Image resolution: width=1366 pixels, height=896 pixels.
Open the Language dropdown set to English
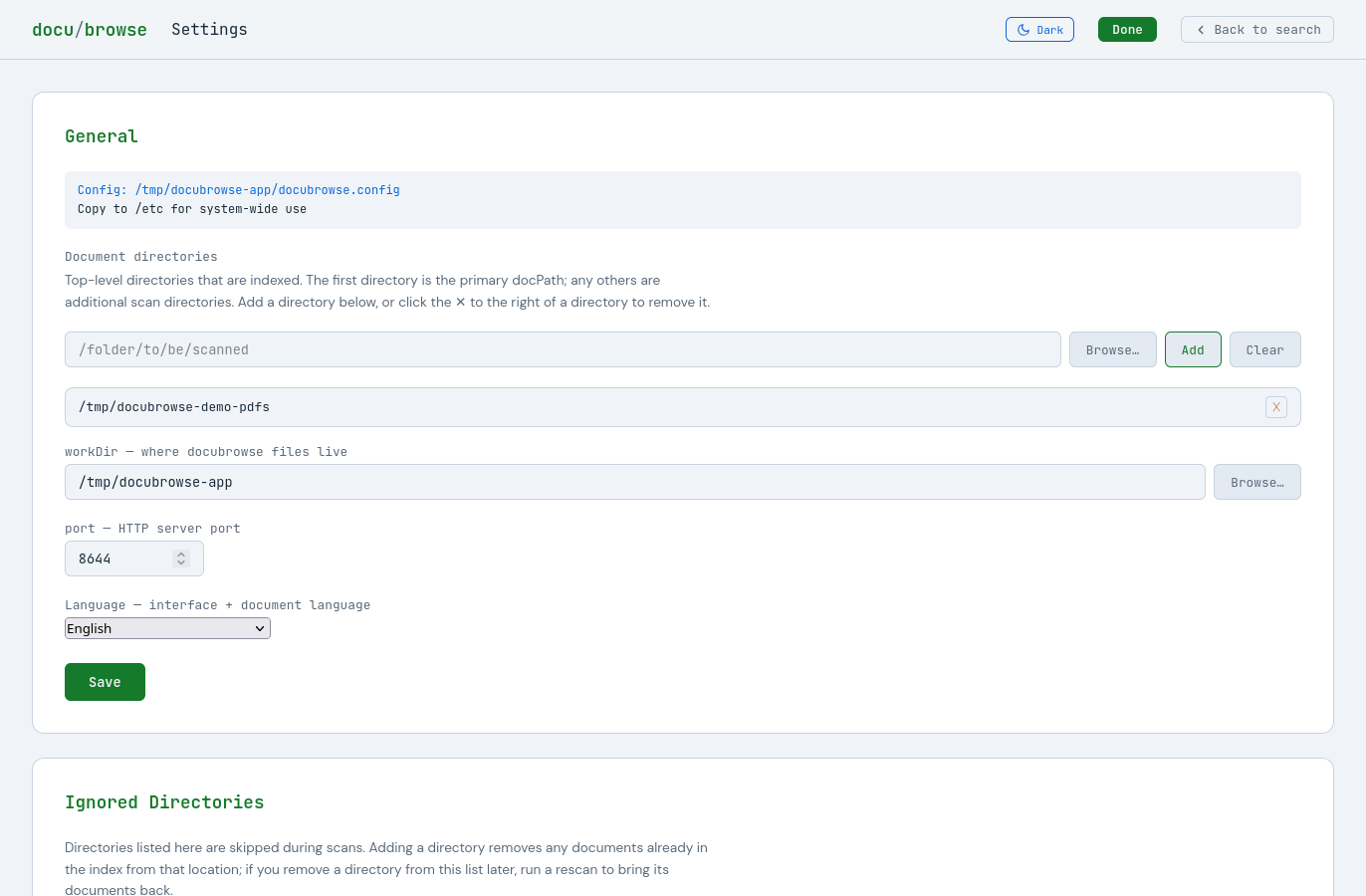click(x=167, y=628)
